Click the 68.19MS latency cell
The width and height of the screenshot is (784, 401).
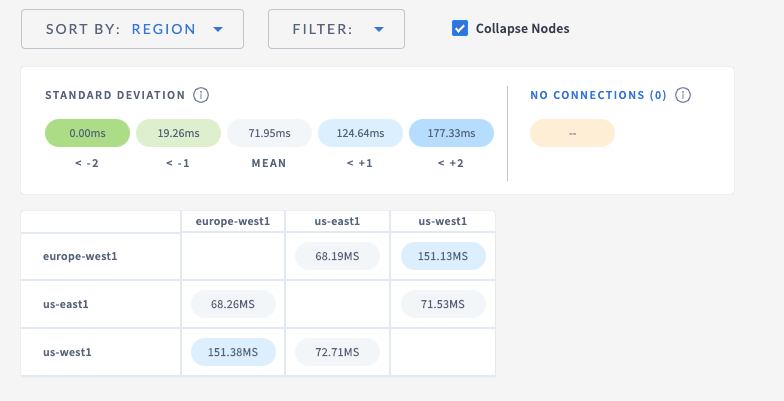[x=338, y=256]
